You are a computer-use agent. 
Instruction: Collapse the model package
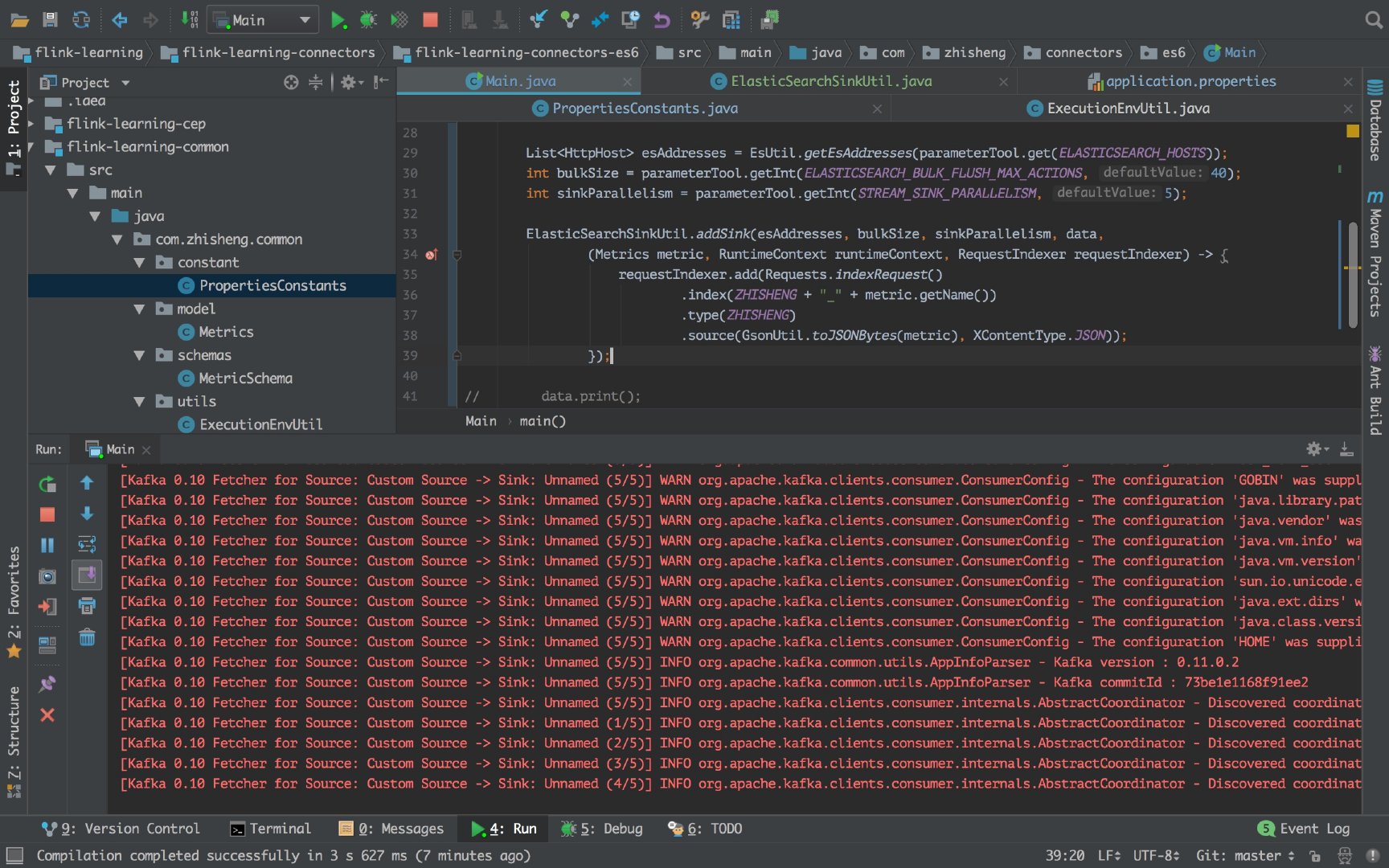[140, 309]
